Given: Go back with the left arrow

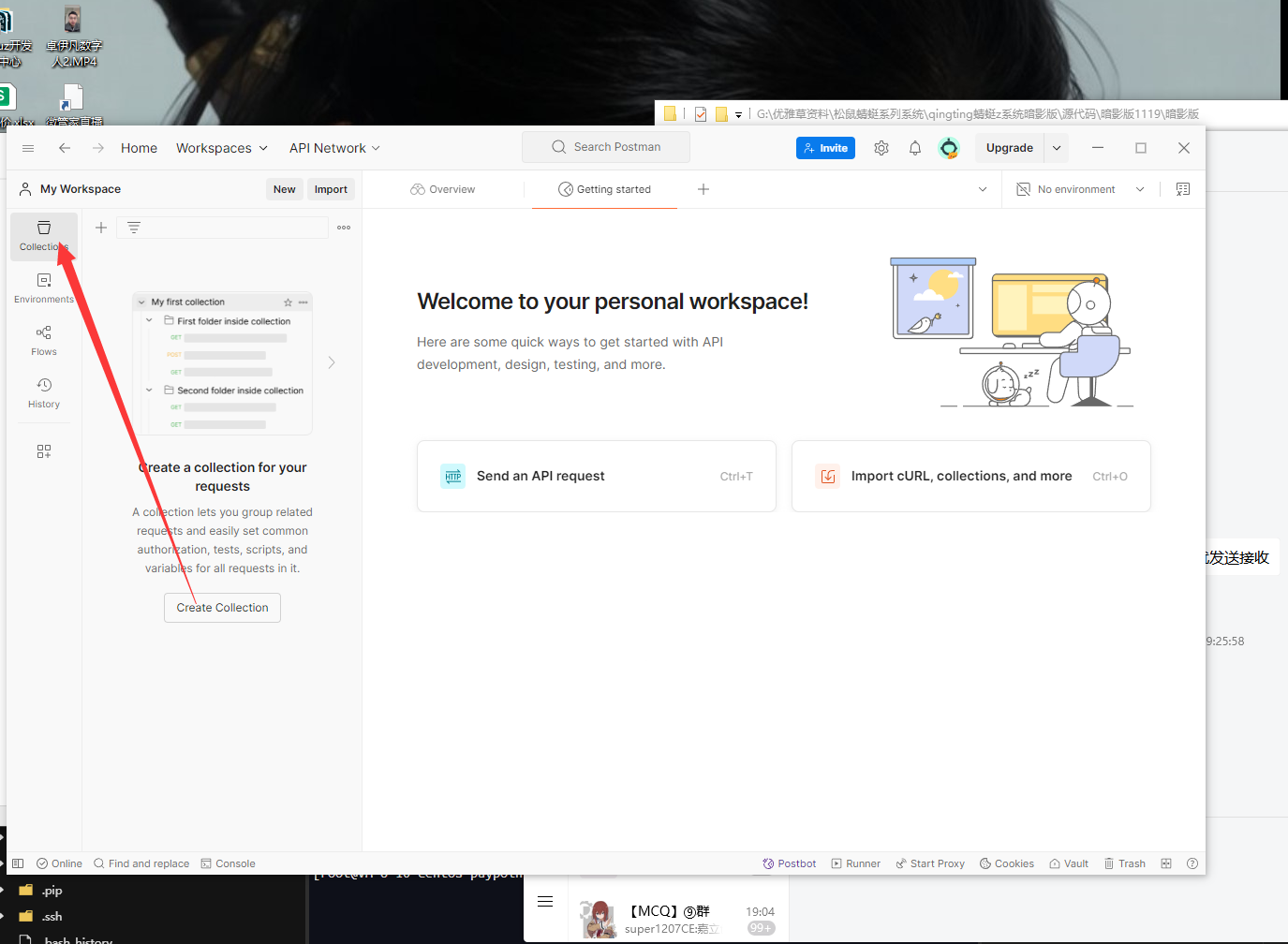Looking at the screenshot, I should (x=65, y=148).
